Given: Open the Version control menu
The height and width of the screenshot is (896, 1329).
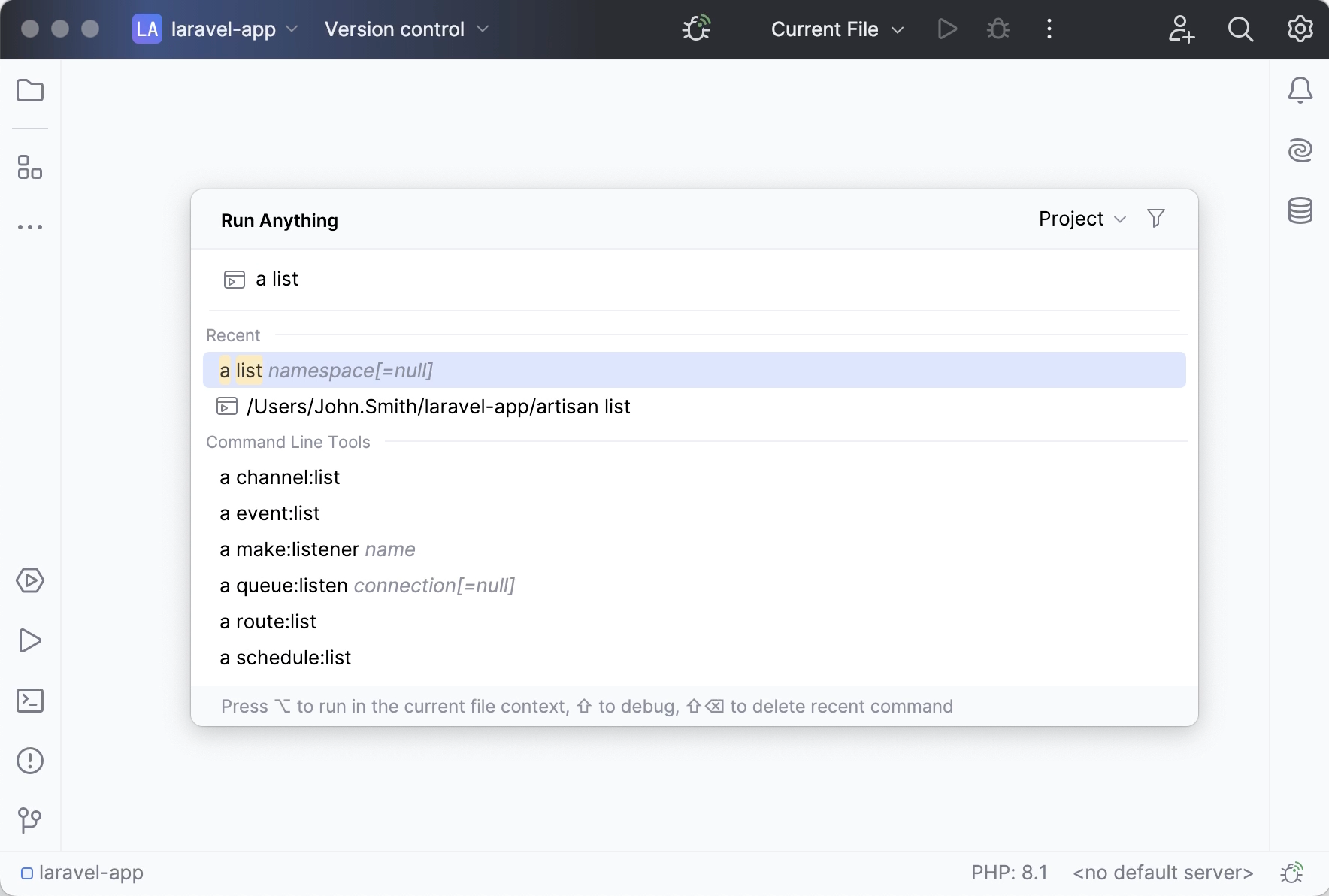Looking at the screenshot, I should (x=406, y=29).
